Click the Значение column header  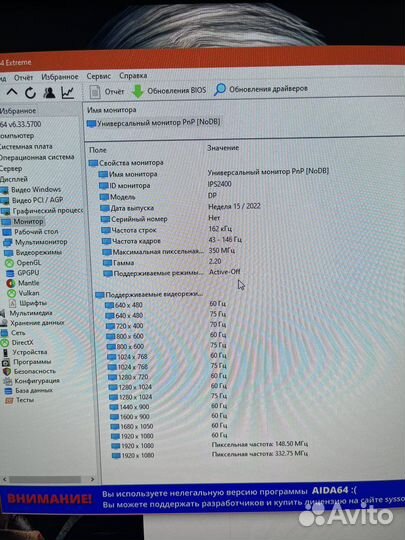[x=223, y=148]
